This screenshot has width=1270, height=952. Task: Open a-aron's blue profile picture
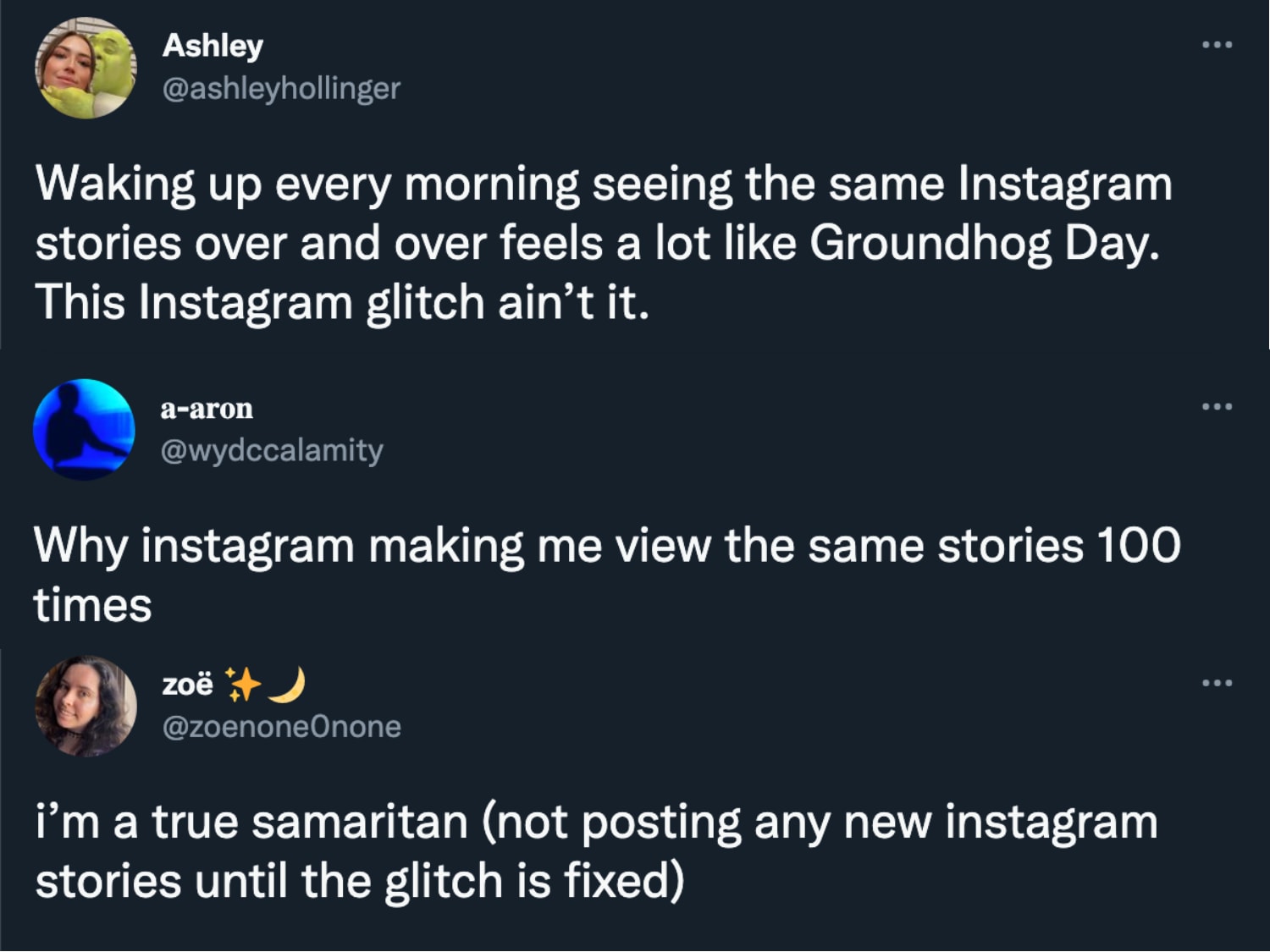[x=84, y=430]
